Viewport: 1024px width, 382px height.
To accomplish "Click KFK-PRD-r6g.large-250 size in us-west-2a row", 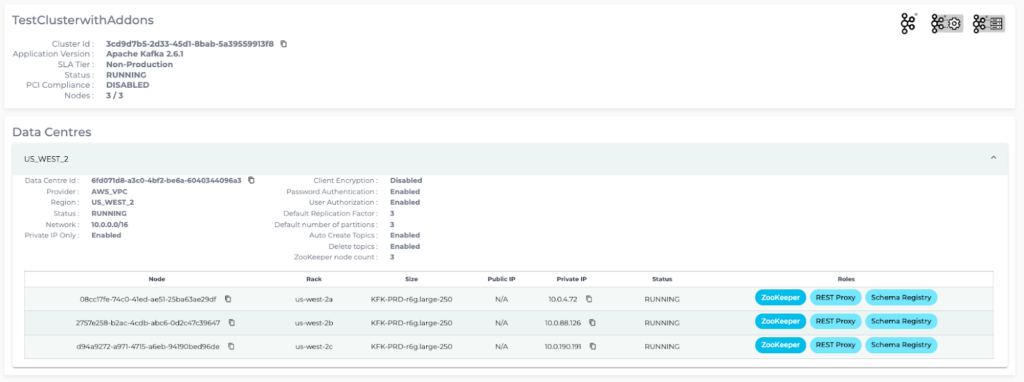I will (x=411, y=299).
